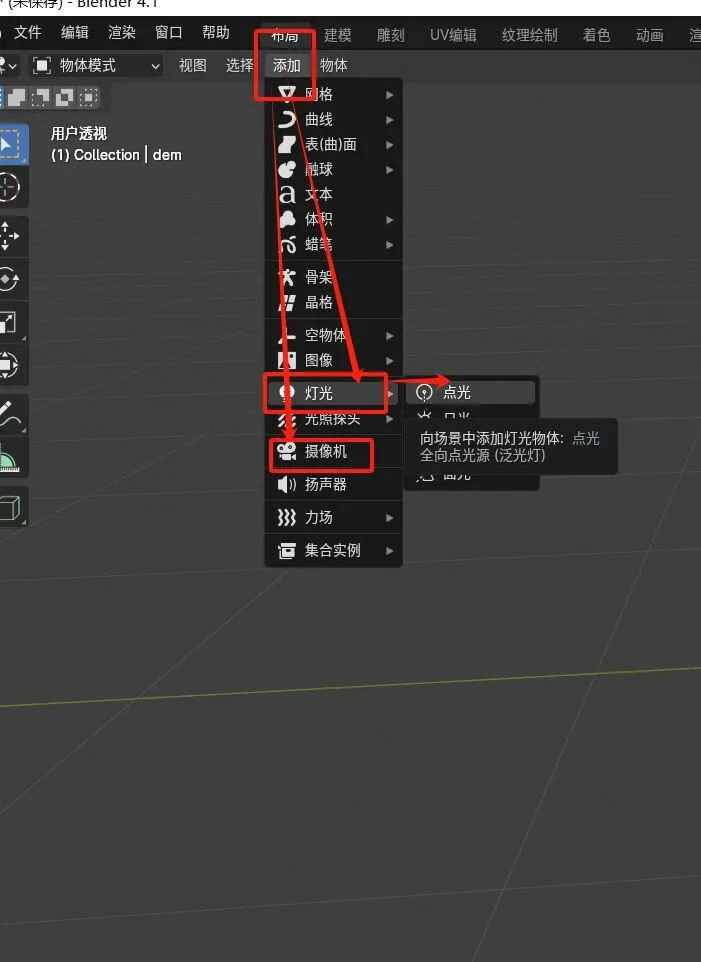
Task: Select the Scale tool
Action: tap(10, 322)
